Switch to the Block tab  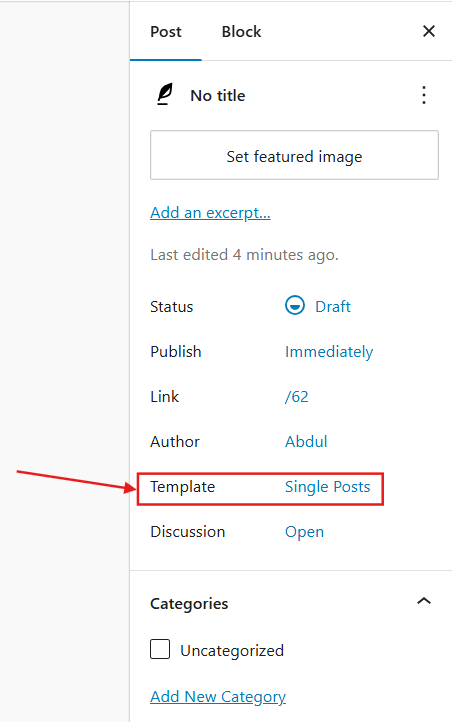click(241, 31)
